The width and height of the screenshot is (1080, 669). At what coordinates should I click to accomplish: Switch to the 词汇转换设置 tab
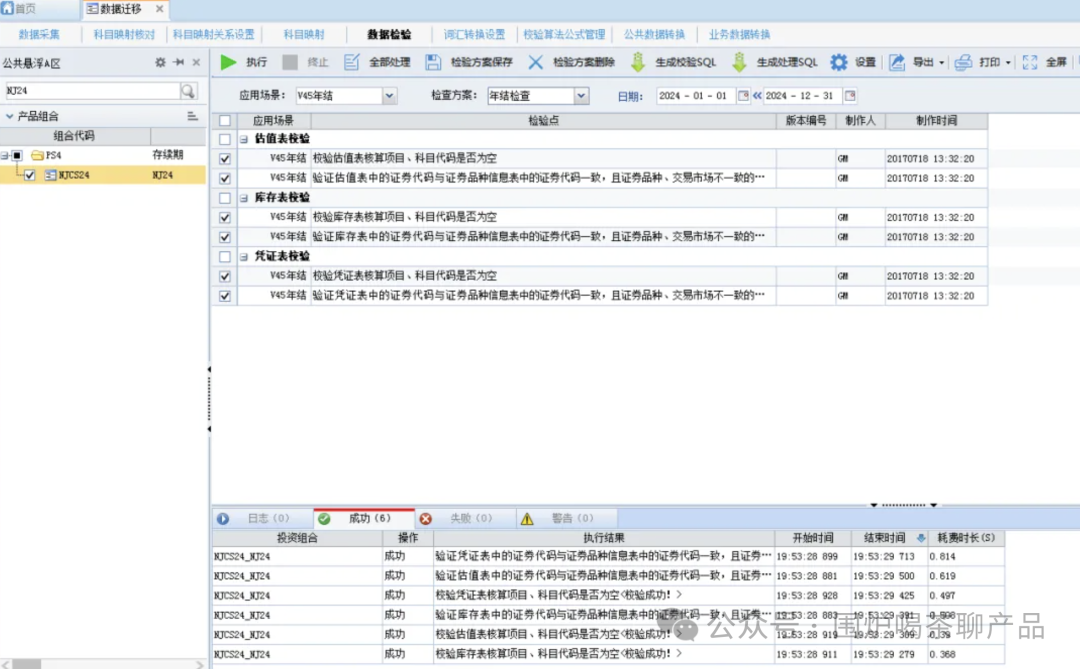474,34
